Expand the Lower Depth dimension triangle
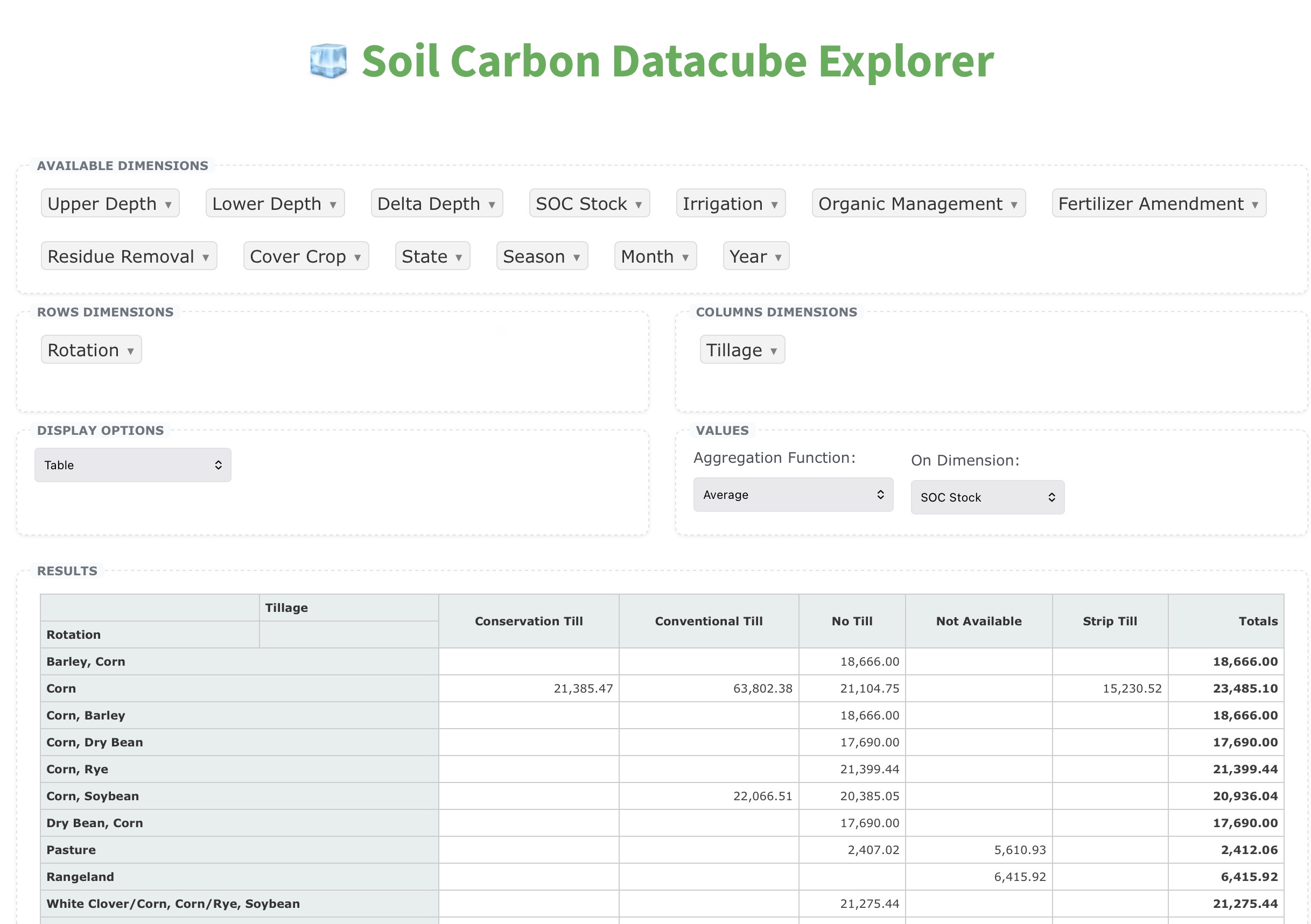1311x924 pixels. [x=333, y=205]
